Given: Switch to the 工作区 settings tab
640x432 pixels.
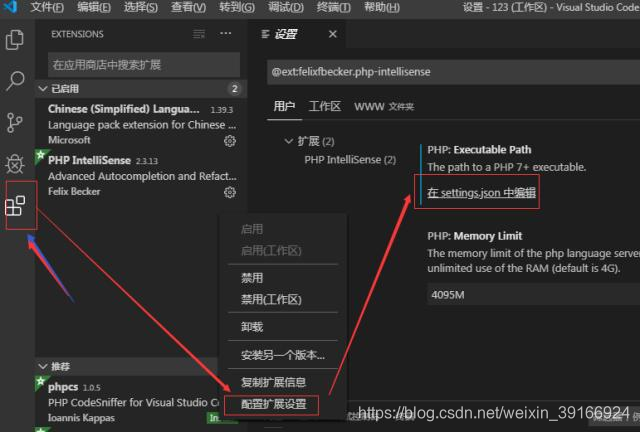Looking at the screenshot, I should click(324, 107).
